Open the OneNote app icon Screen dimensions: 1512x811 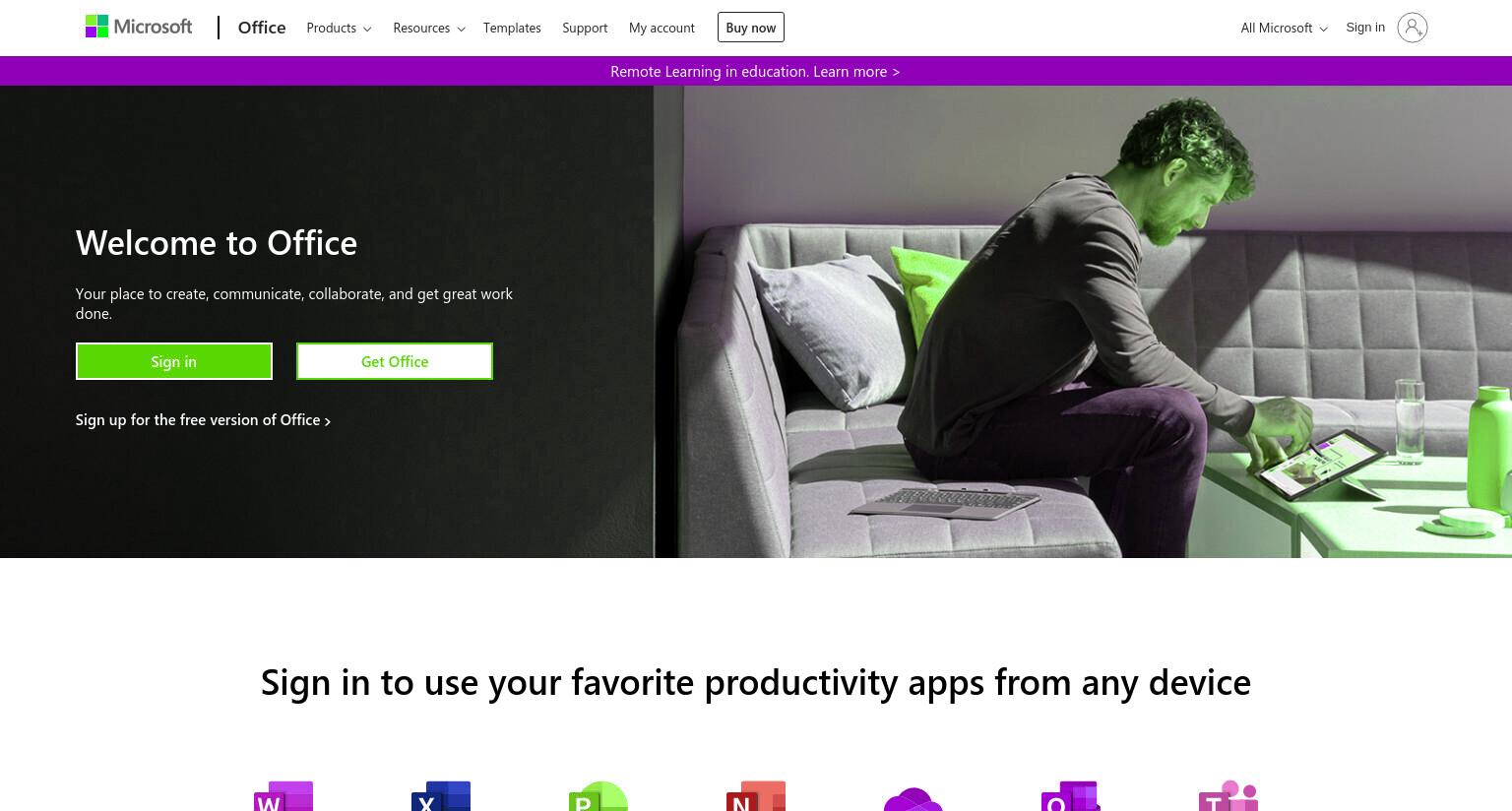coord(756,795)
